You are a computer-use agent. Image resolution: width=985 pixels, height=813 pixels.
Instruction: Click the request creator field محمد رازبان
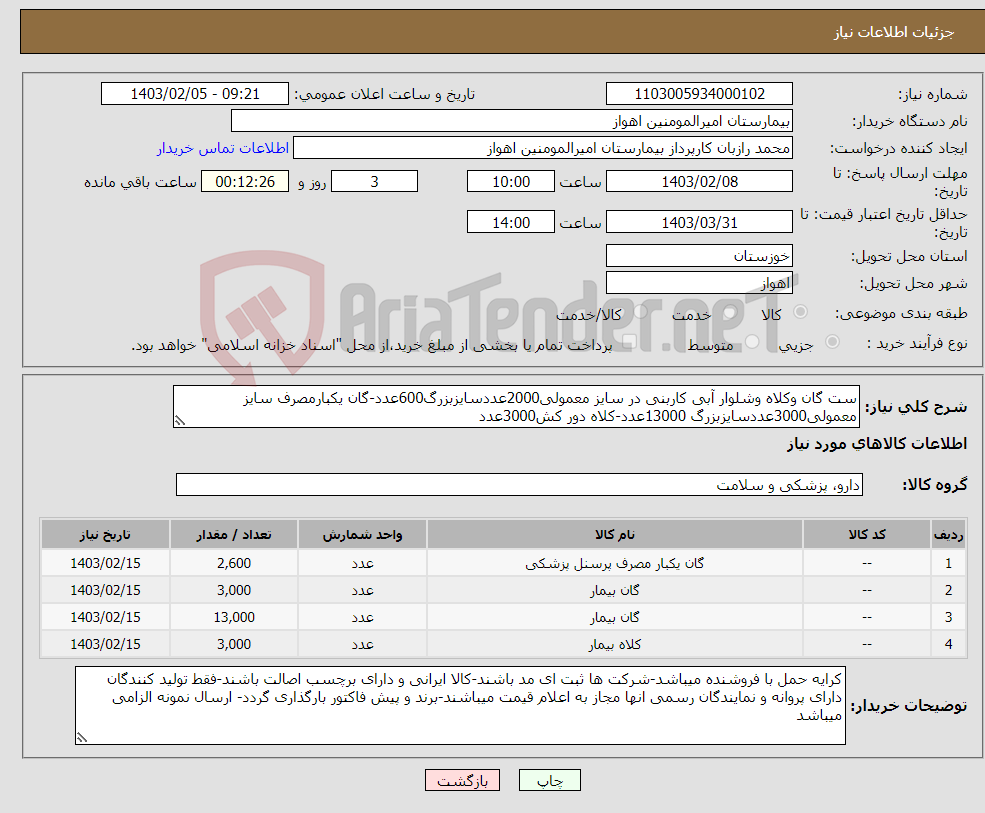point(543,148)
